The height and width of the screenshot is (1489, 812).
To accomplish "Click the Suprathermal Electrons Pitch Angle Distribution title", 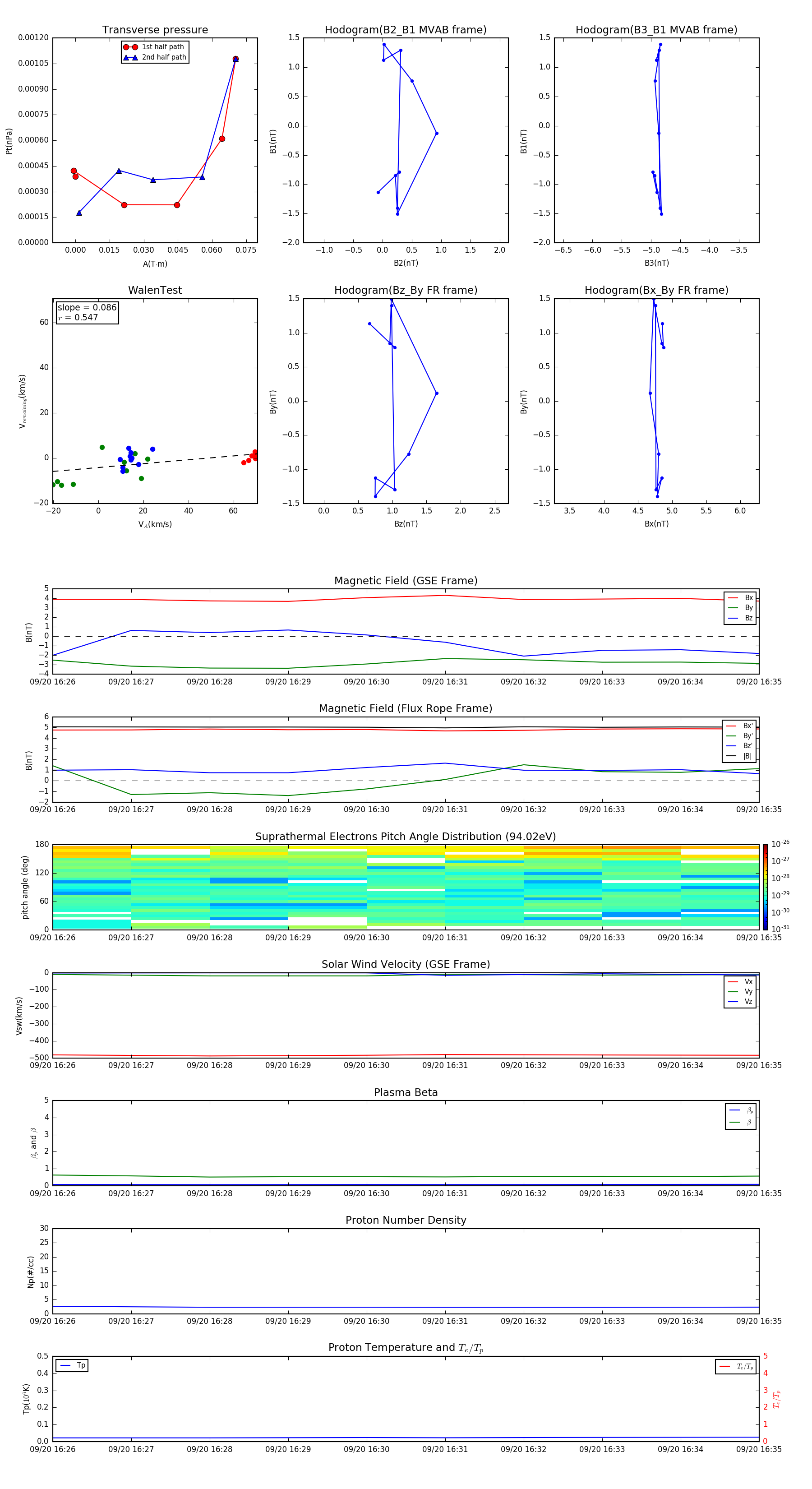I will 406,837.
